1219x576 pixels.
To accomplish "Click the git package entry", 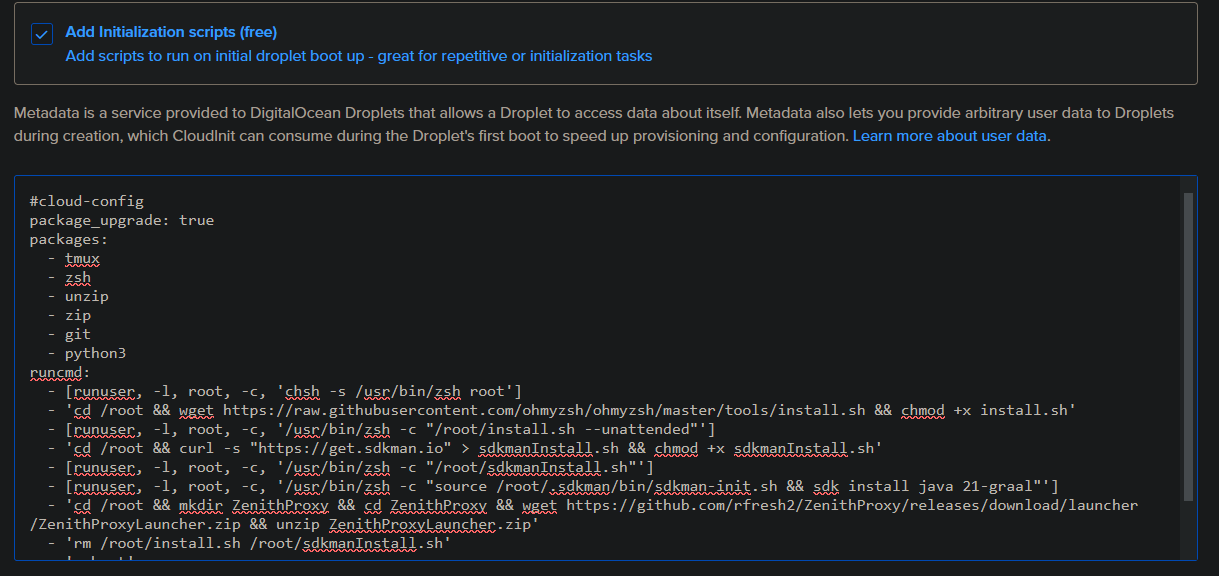I will [79, 333].
